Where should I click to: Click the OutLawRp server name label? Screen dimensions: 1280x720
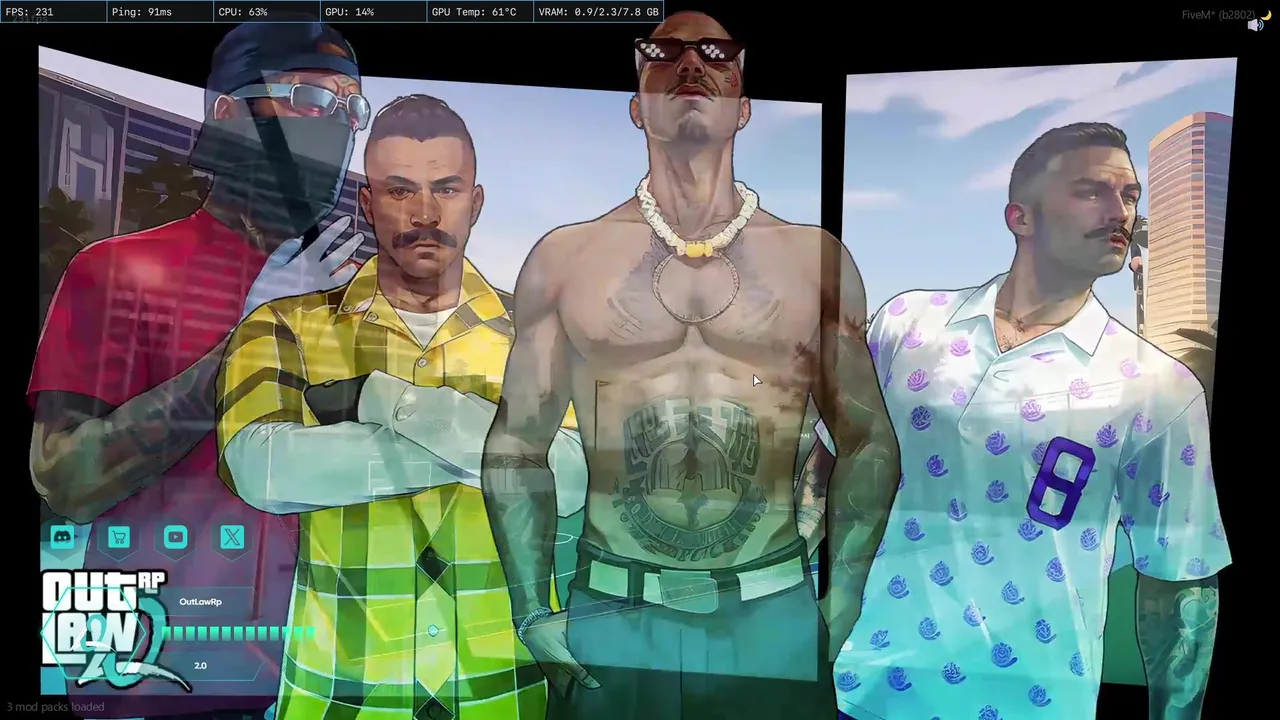click(200, 602)
